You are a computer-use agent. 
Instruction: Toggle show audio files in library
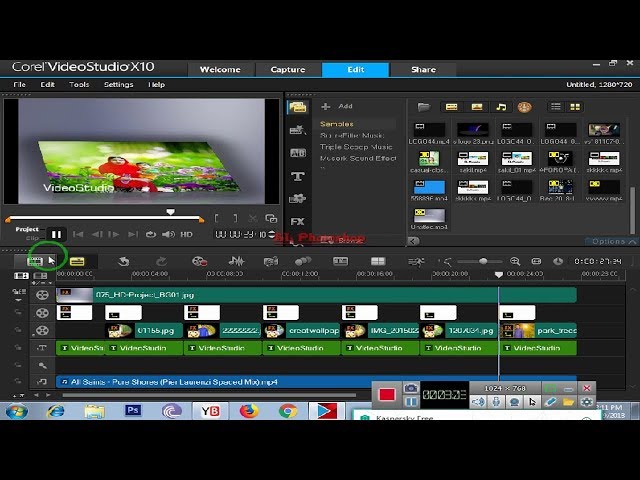point(501,107)
